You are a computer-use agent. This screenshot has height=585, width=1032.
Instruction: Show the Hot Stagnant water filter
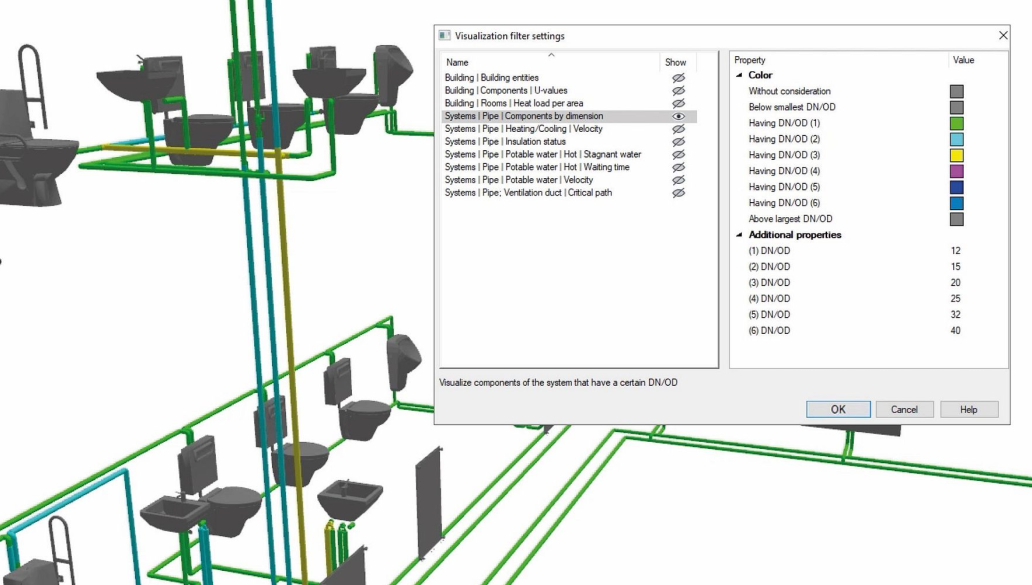[x=678, y=155]
